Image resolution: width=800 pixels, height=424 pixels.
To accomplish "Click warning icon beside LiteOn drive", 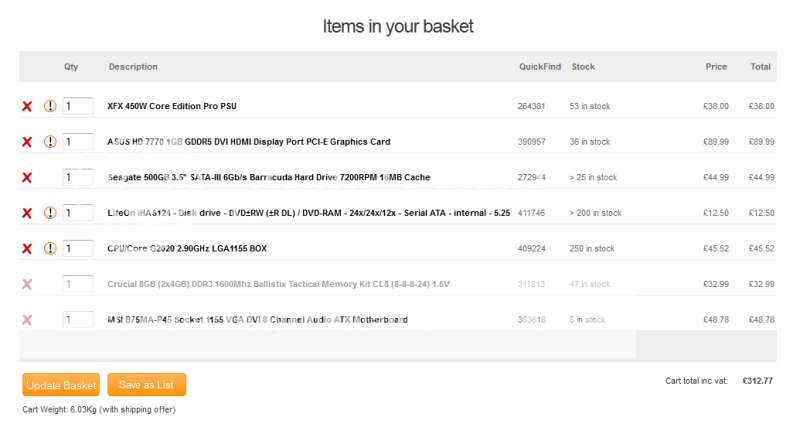I will click(x=50, y=213).
